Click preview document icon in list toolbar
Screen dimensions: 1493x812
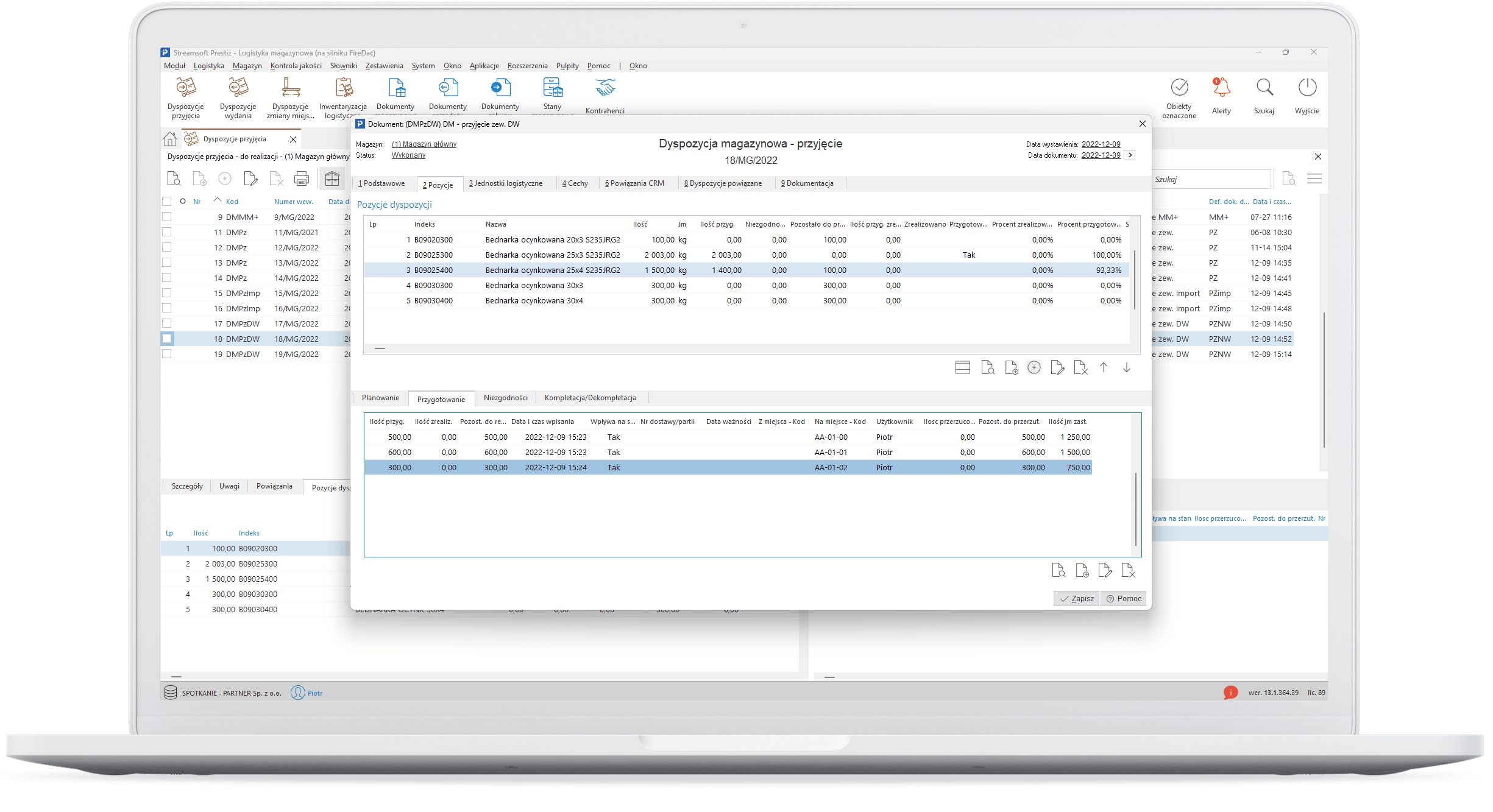(174, 178)
